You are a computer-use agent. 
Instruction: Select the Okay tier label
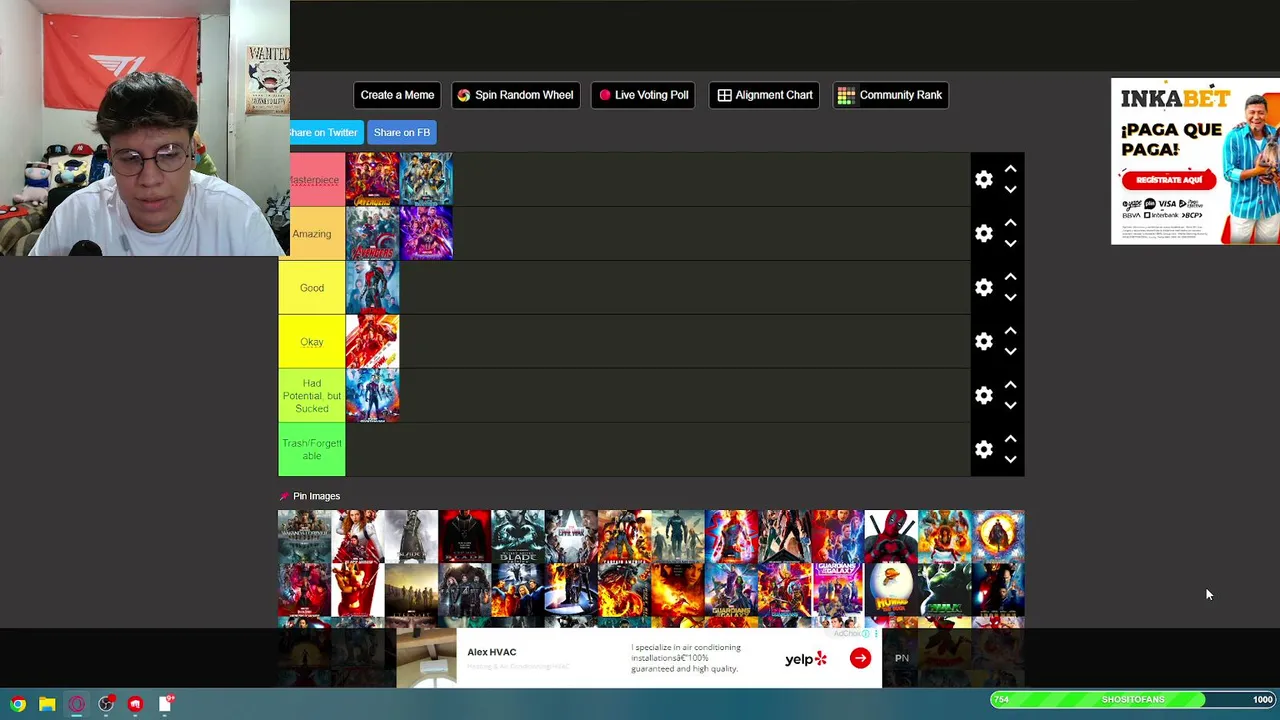point(312,342)
